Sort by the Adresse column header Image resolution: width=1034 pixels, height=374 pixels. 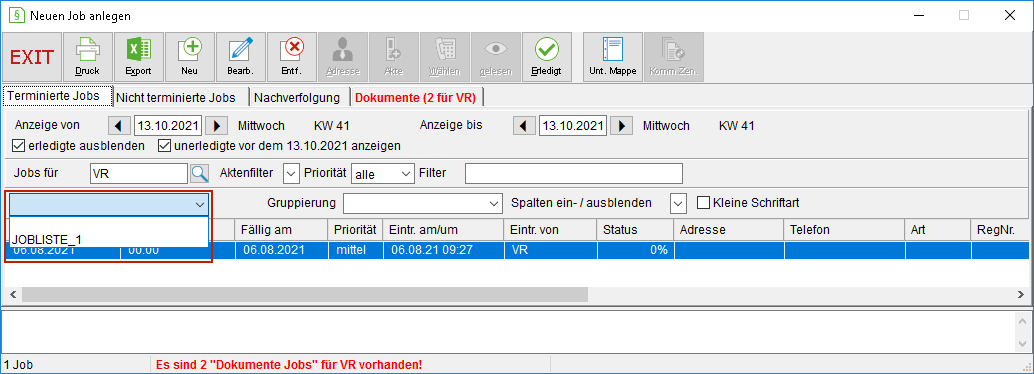click(x=729, y=230)
